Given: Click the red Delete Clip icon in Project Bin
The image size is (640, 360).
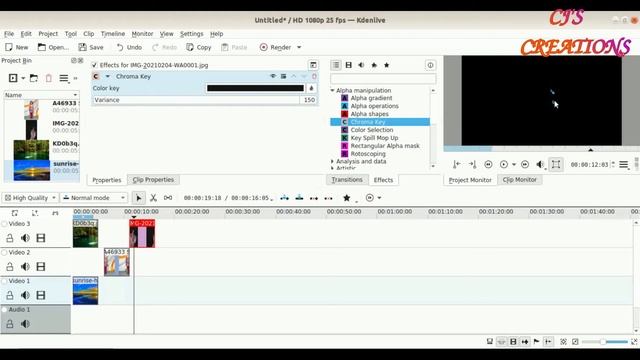Looking at the screenshot, I should click(x=49, y=78).
